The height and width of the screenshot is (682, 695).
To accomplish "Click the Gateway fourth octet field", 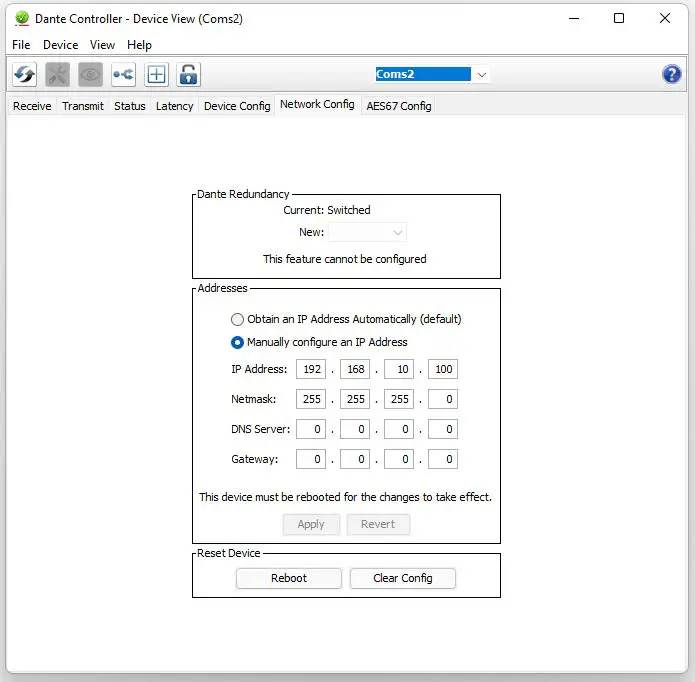I will click(443, 460).
